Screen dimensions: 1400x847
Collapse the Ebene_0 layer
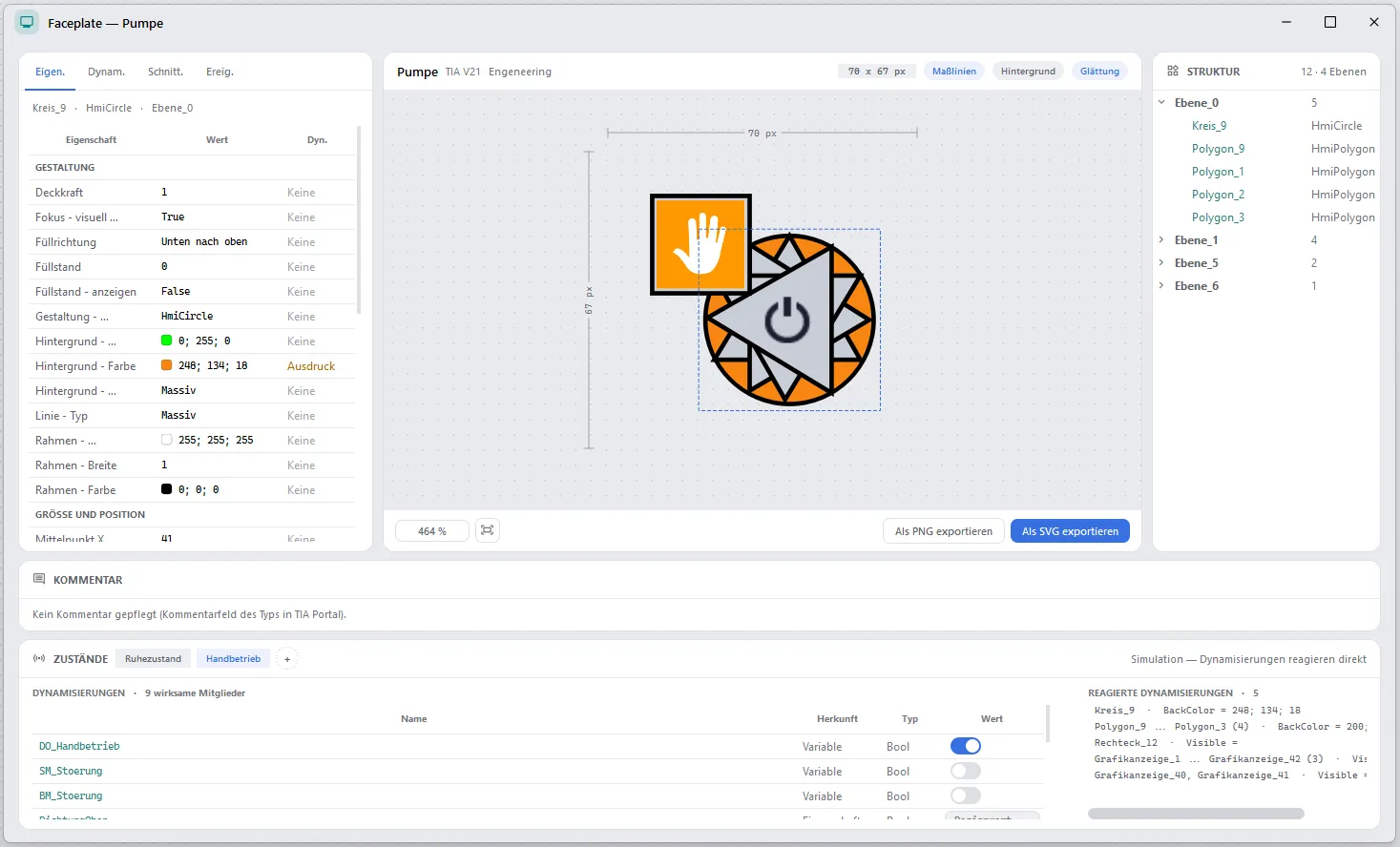(x=1161, y=102)
